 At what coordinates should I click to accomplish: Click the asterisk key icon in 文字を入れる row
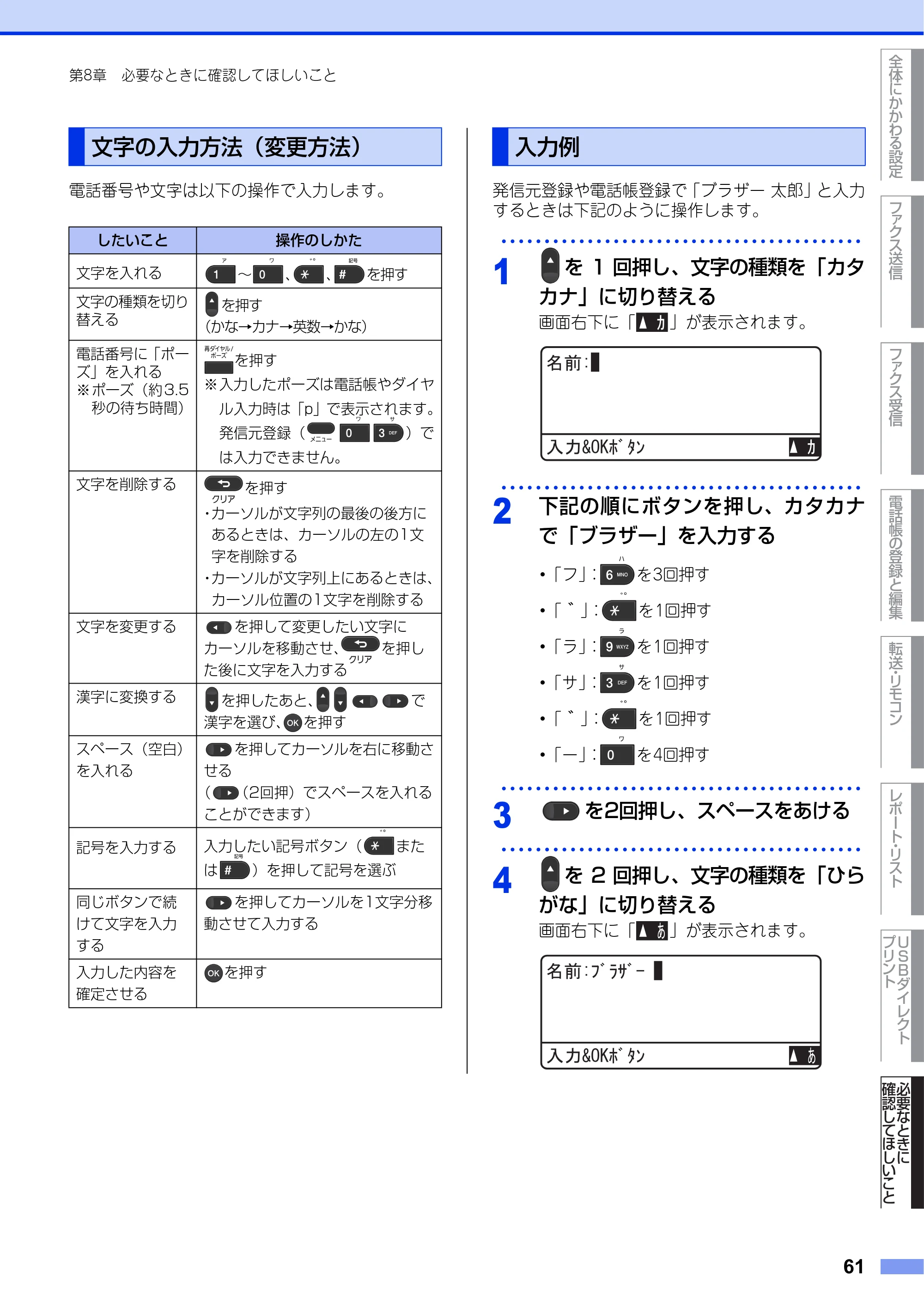pyautogui.click(x=309, y=275)
